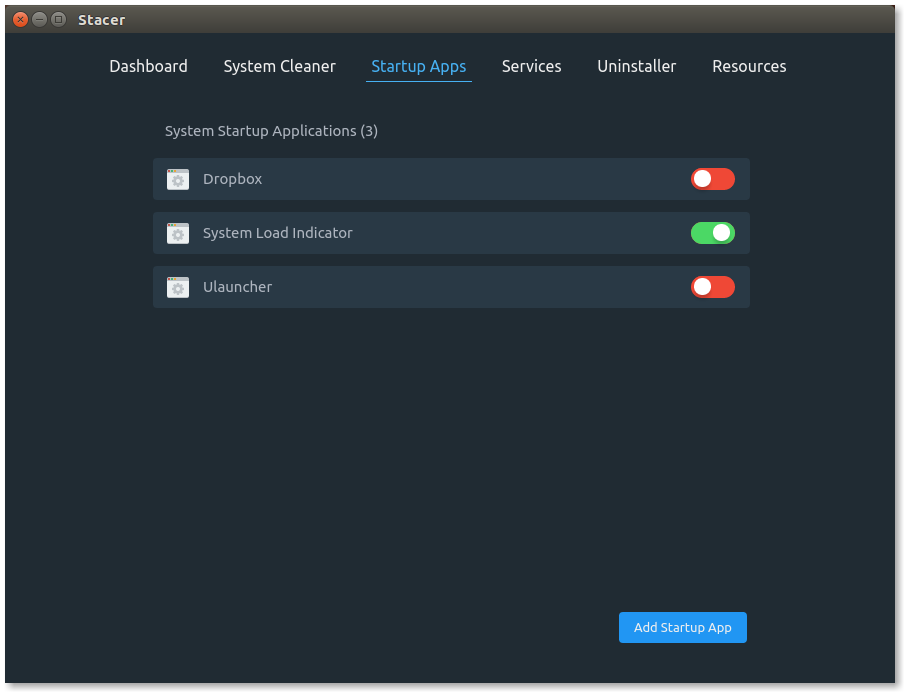Close the Stacer window

[20, 20]
